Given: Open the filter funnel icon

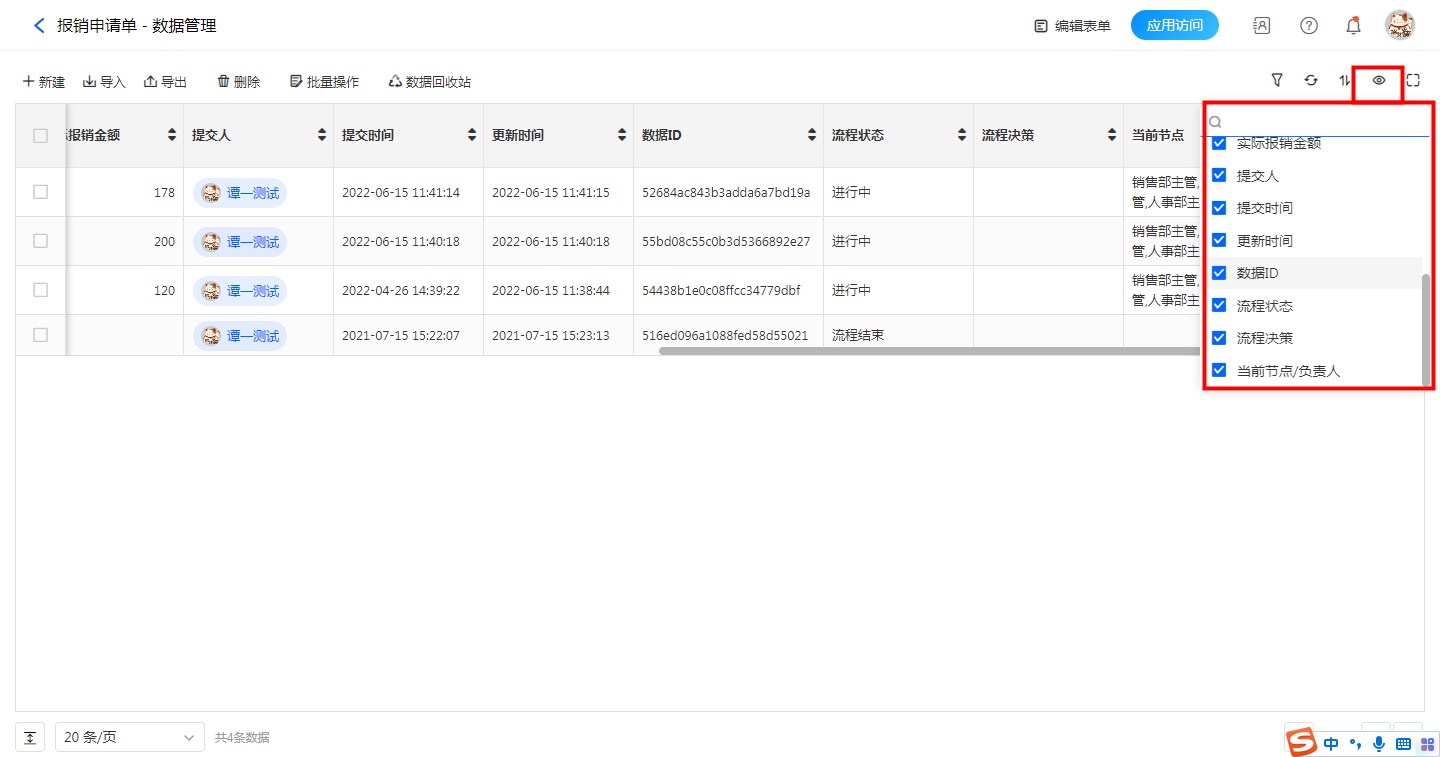Looking at the screenshot, I should click(1277, 81).
